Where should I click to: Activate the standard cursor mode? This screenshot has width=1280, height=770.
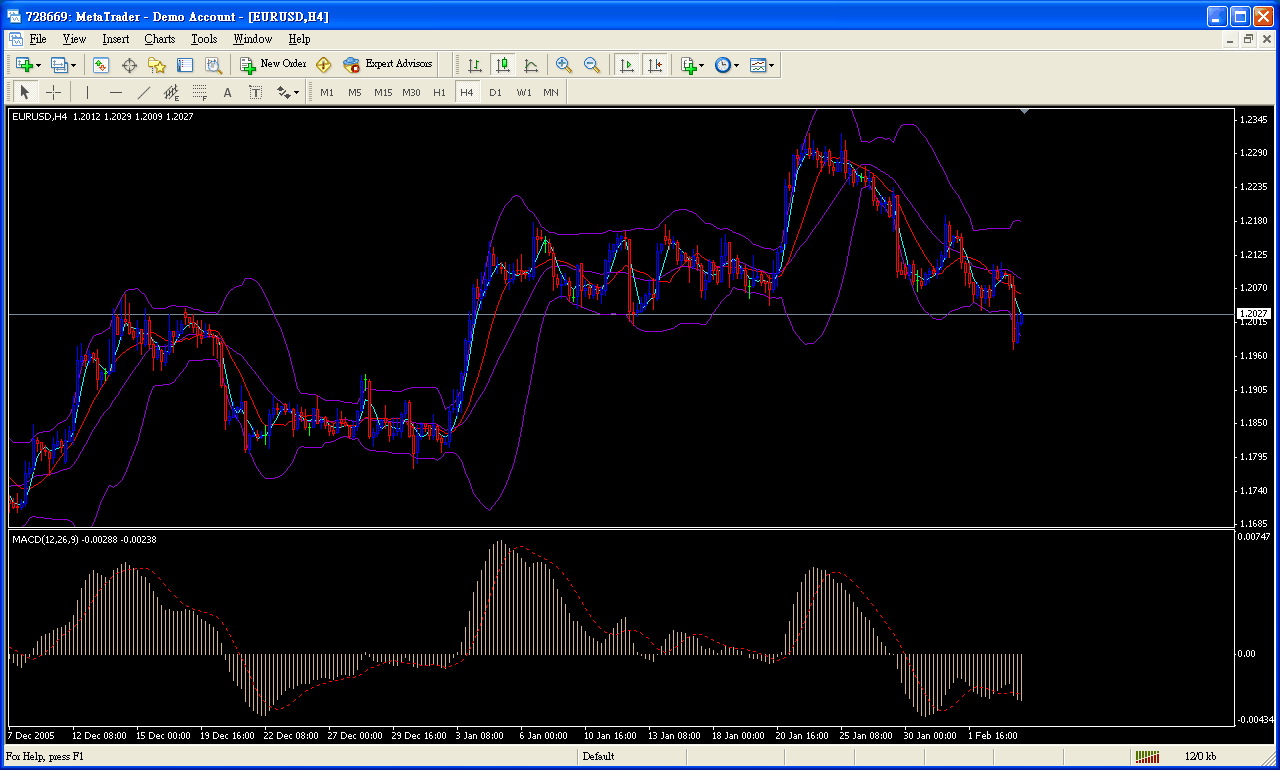point(25,92)
